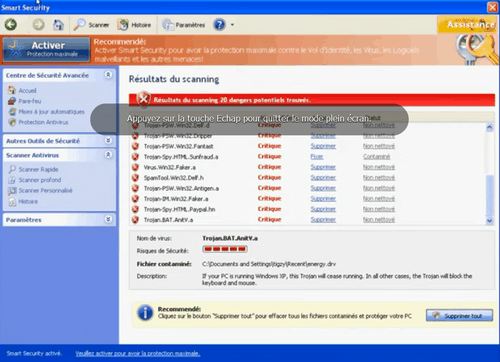500x362 pixels.
Task: Select Virus.Win32.Faker.a row
Action: coord(307,167)
